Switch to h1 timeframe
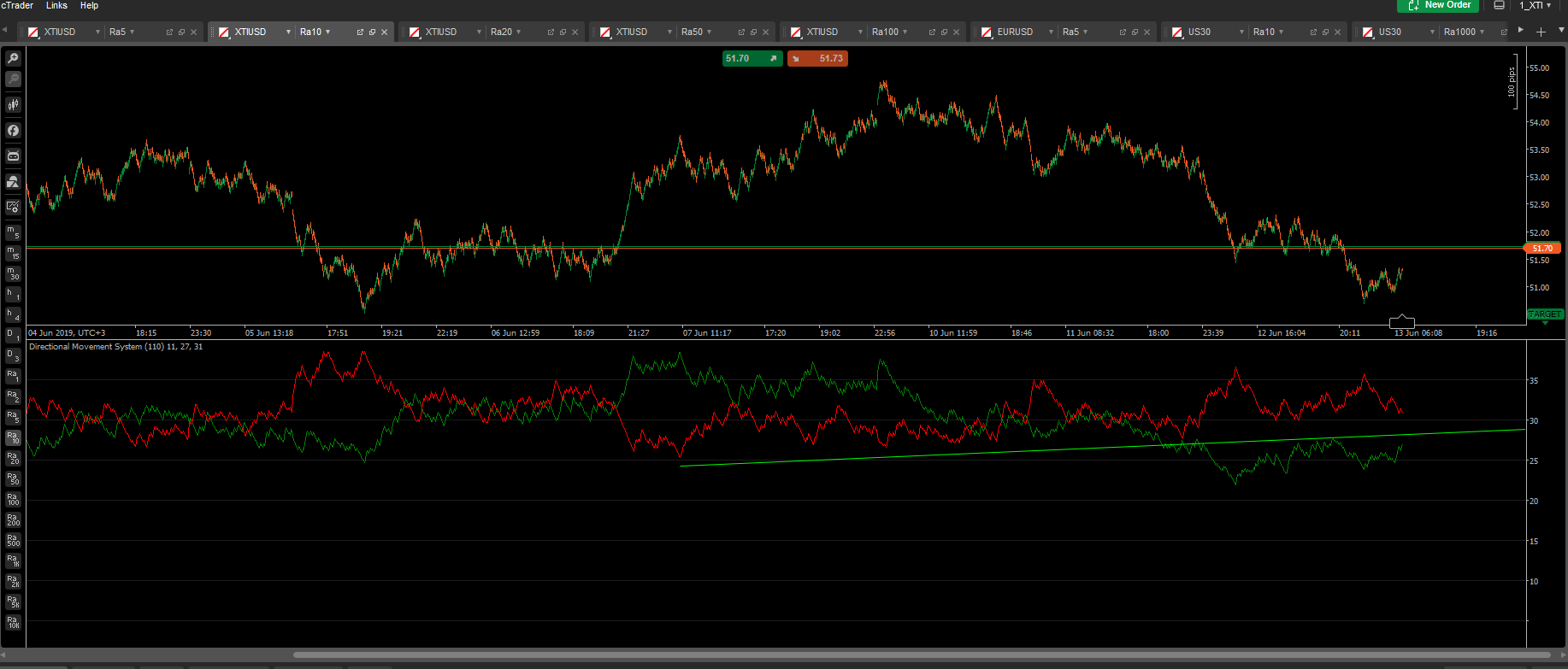This screenshot has width=1568, height=669. tap(13, 294)
